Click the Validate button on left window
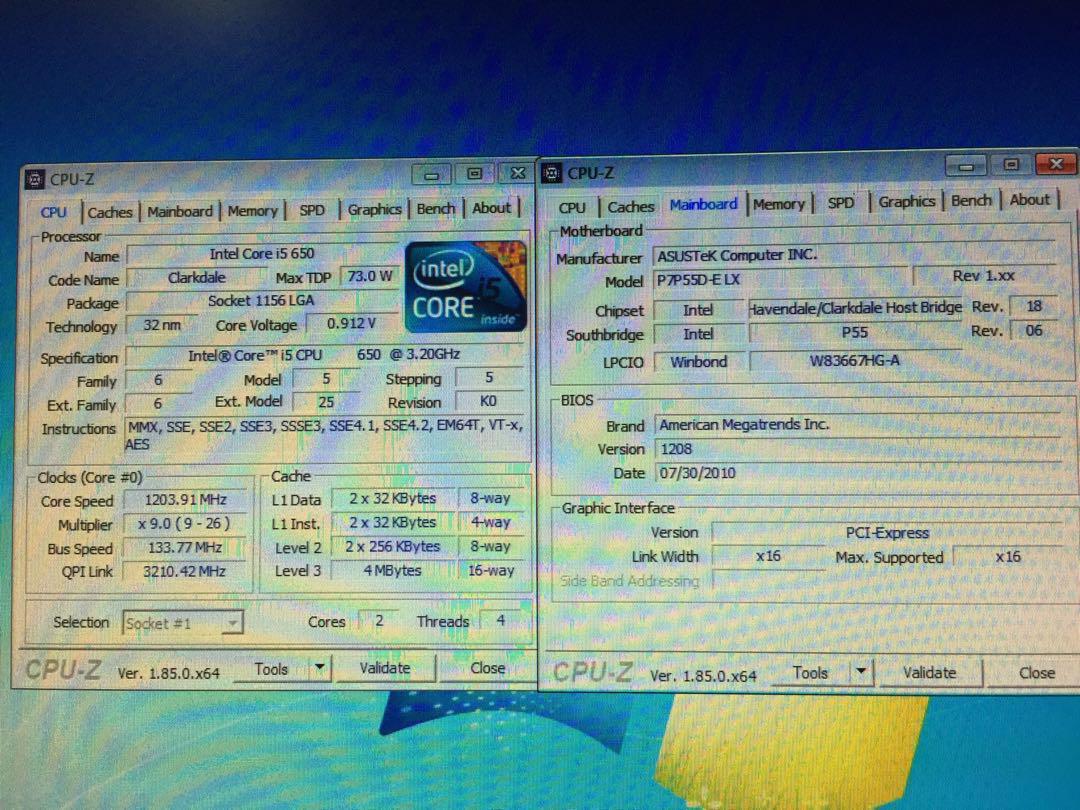This screenshot has height=810, width=1080. pos(386,668)
